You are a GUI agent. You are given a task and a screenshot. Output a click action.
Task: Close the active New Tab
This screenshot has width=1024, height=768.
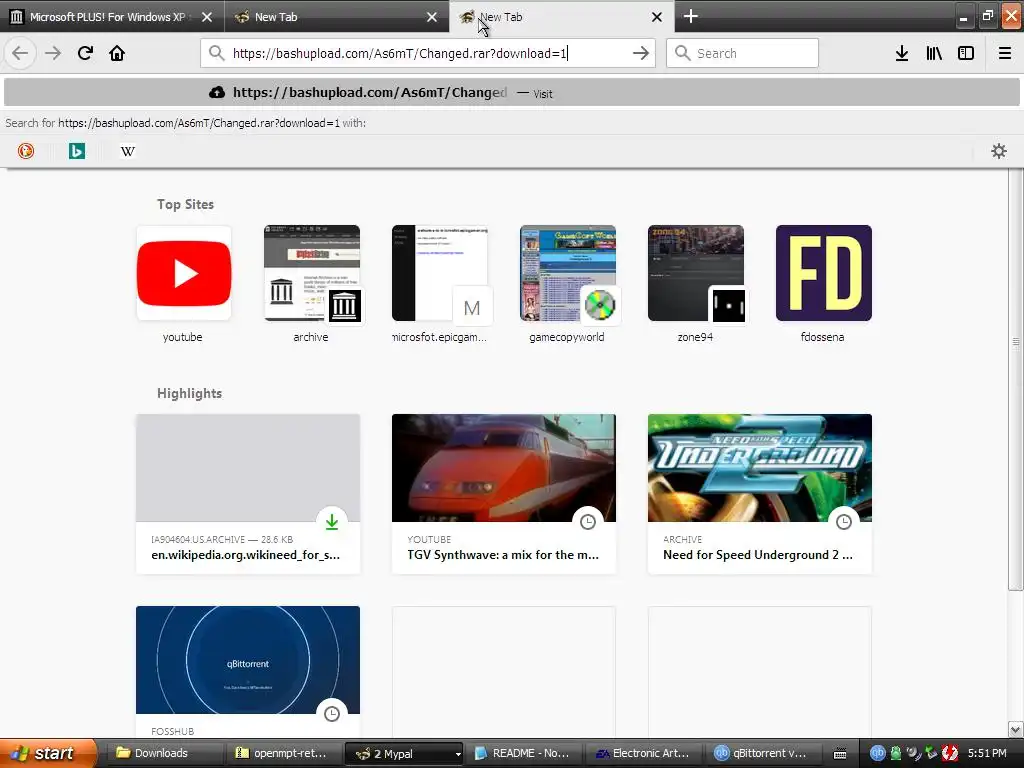pyautogui.click(x=657, y=17)
